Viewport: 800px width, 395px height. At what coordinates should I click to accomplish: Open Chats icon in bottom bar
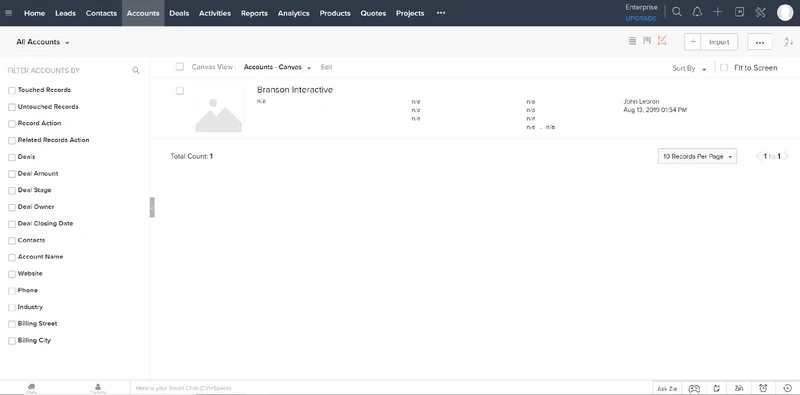[31, 388]
